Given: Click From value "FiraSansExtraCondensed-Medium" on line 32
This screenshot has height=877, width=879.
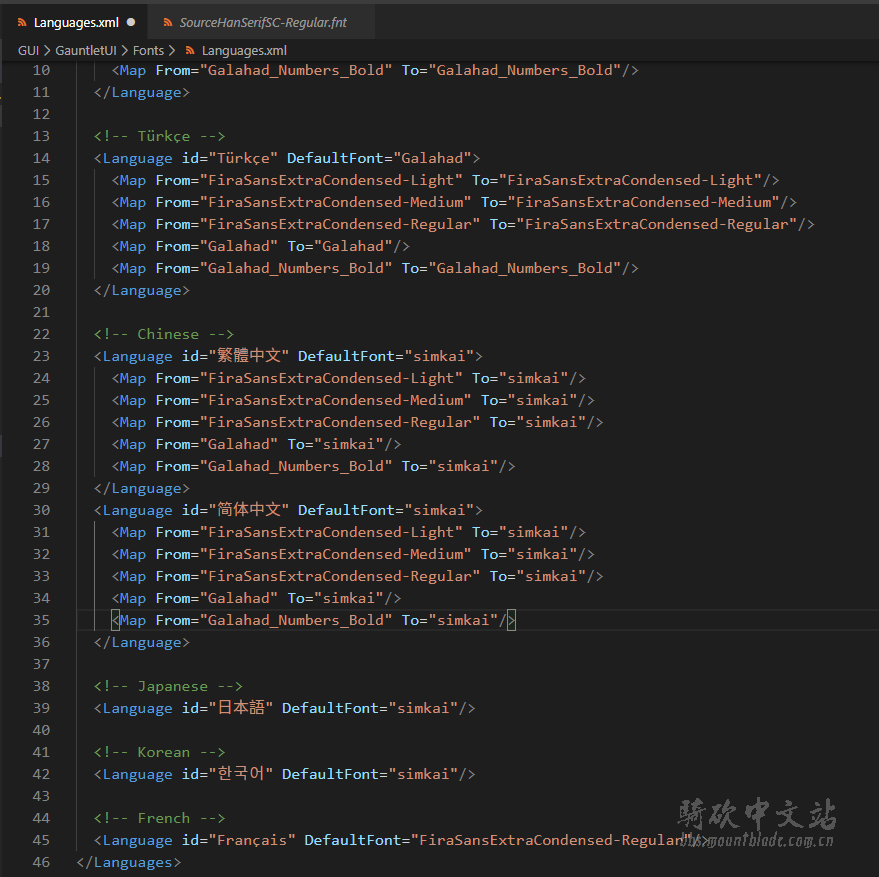Looking at the screenshot, I should pyautogui.click(x=336, y=555).
